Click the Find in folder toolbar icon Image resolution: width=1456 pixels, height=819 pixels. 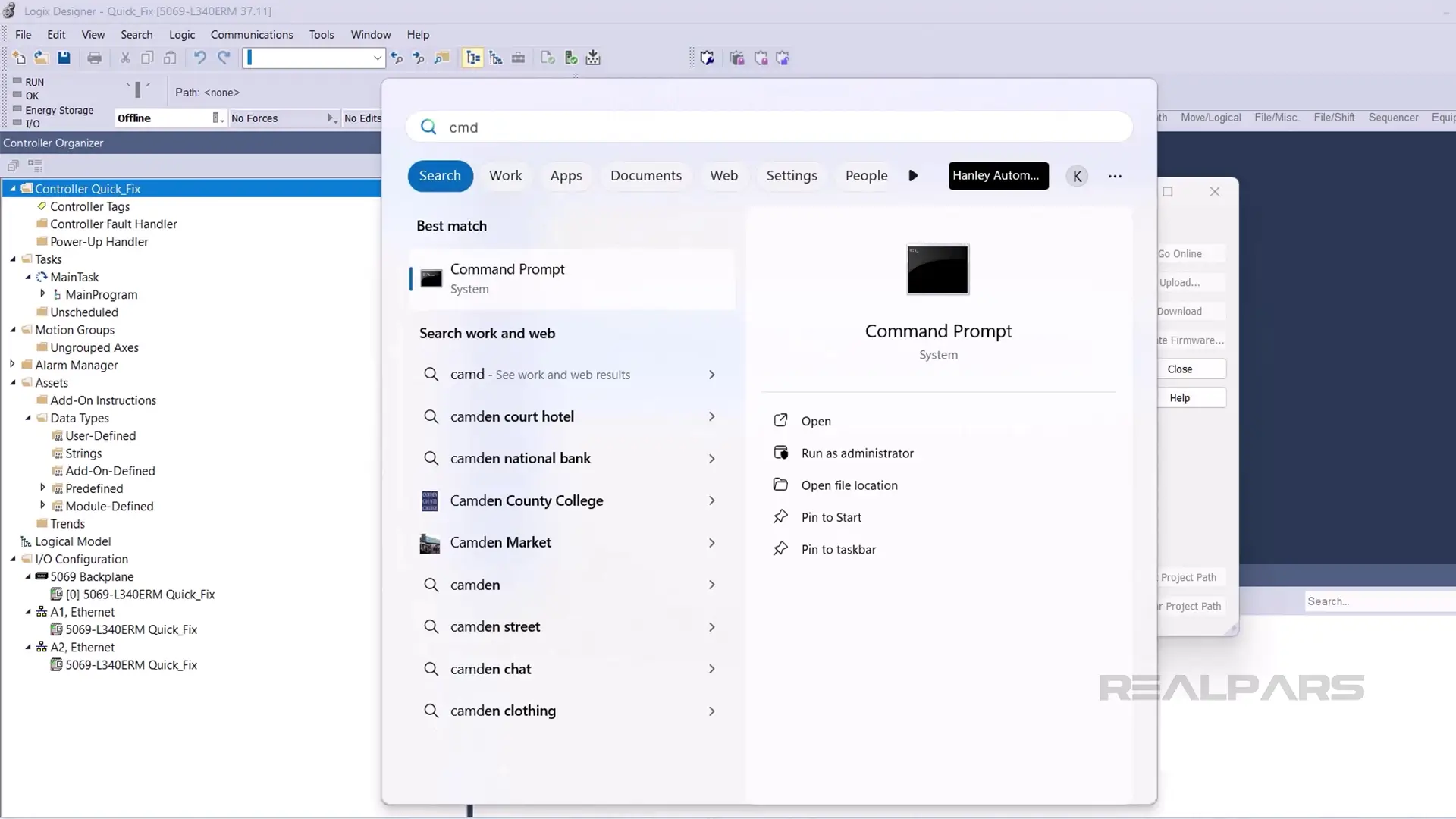click(441, 58)
